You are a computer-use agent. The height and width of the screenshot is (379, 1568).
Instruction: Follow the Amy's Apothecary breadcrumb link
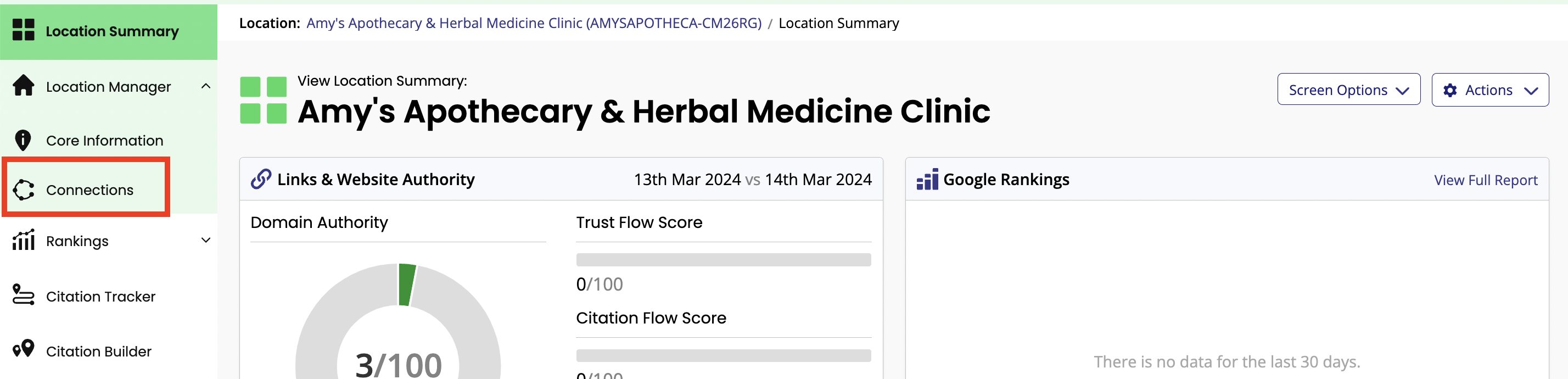tap(534, 23)
